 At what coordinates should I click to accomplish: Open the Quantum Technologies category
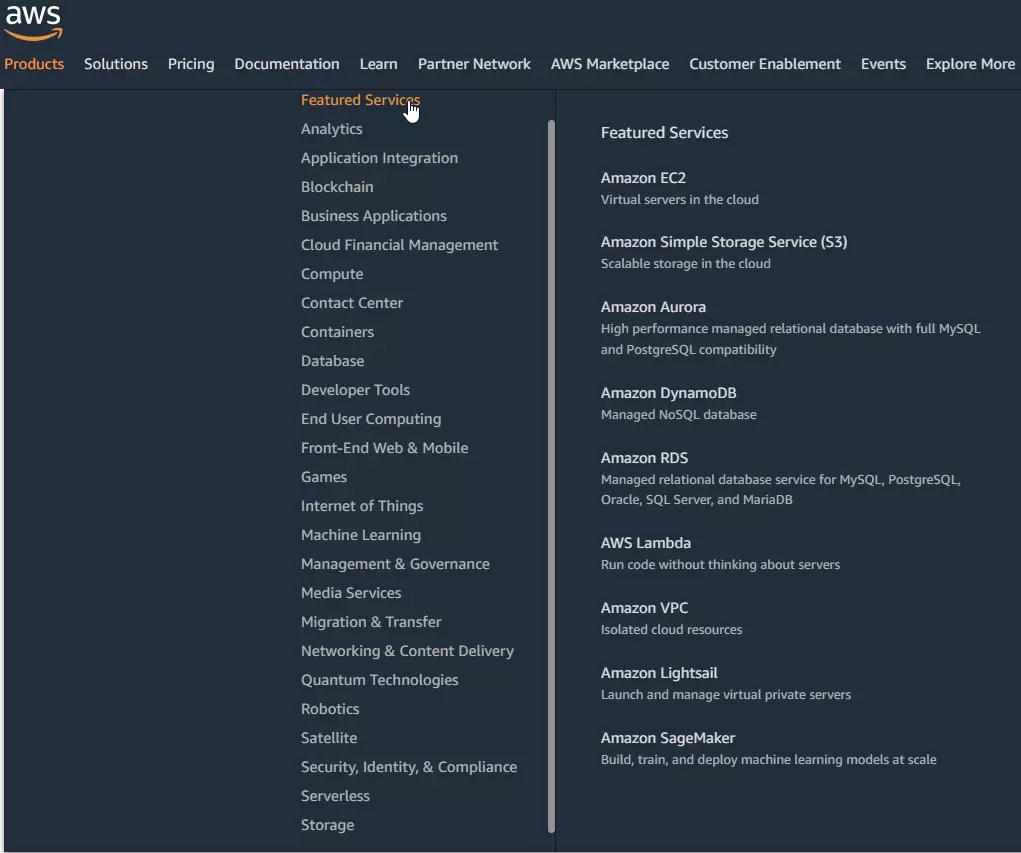pyautogui.click(x=379, y=680)
